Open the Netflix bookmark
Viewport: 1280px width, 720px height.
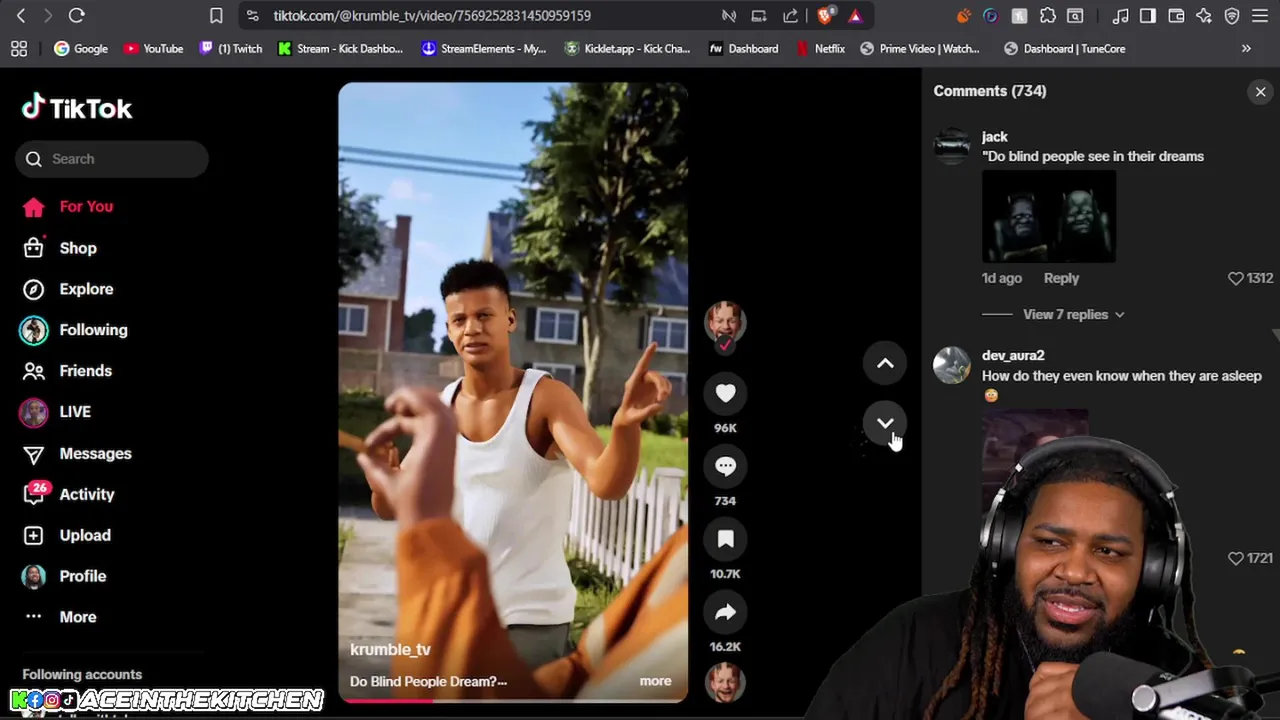click(x=820, y=48)
